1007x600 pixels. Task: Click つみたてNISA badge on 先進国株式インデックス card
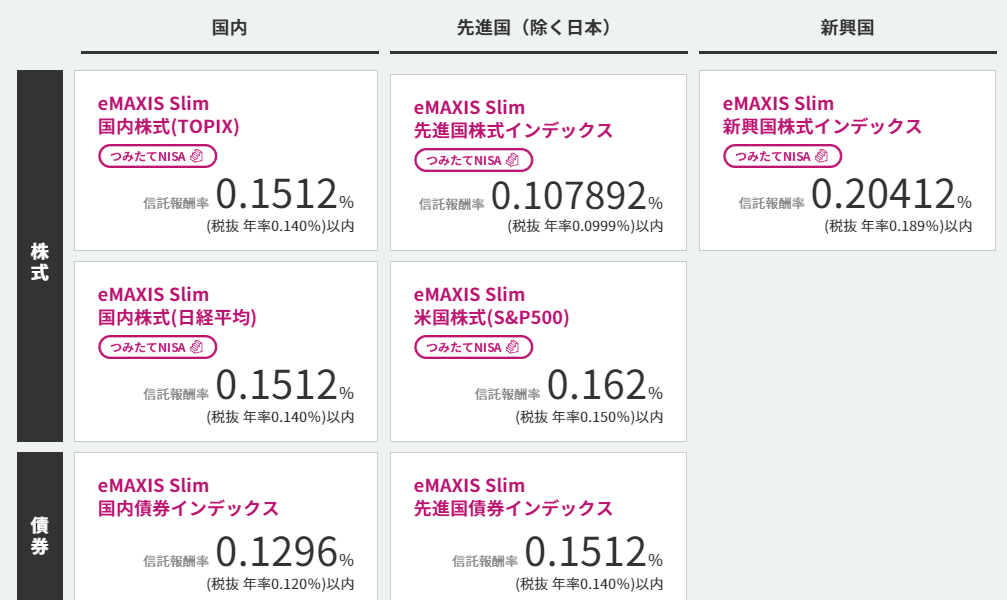coord(473,160)
